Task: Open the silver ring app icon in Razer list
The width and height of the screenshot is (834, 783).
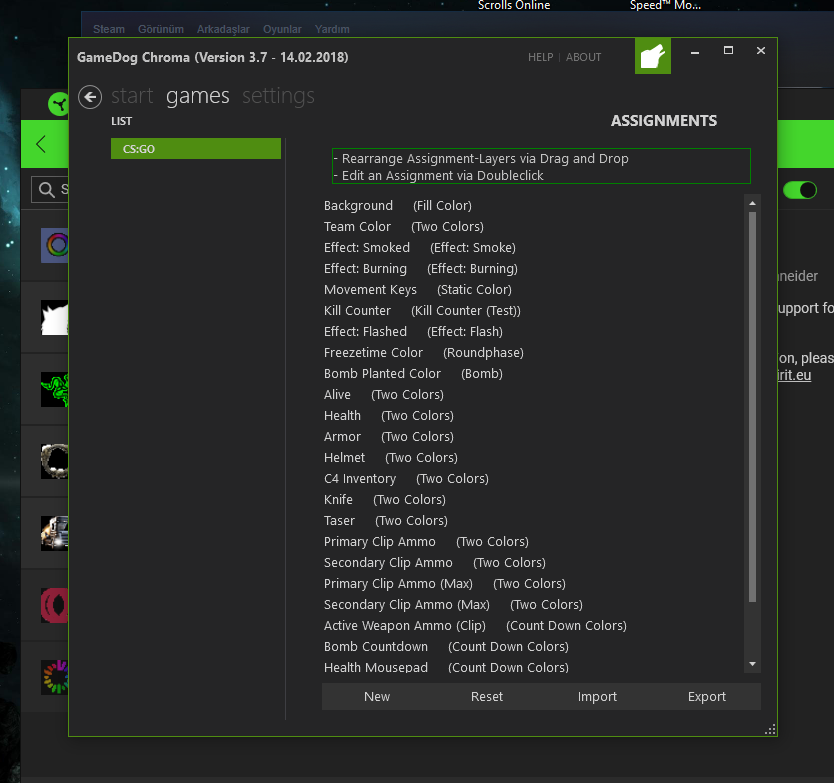Action: (x=55, y=461)
